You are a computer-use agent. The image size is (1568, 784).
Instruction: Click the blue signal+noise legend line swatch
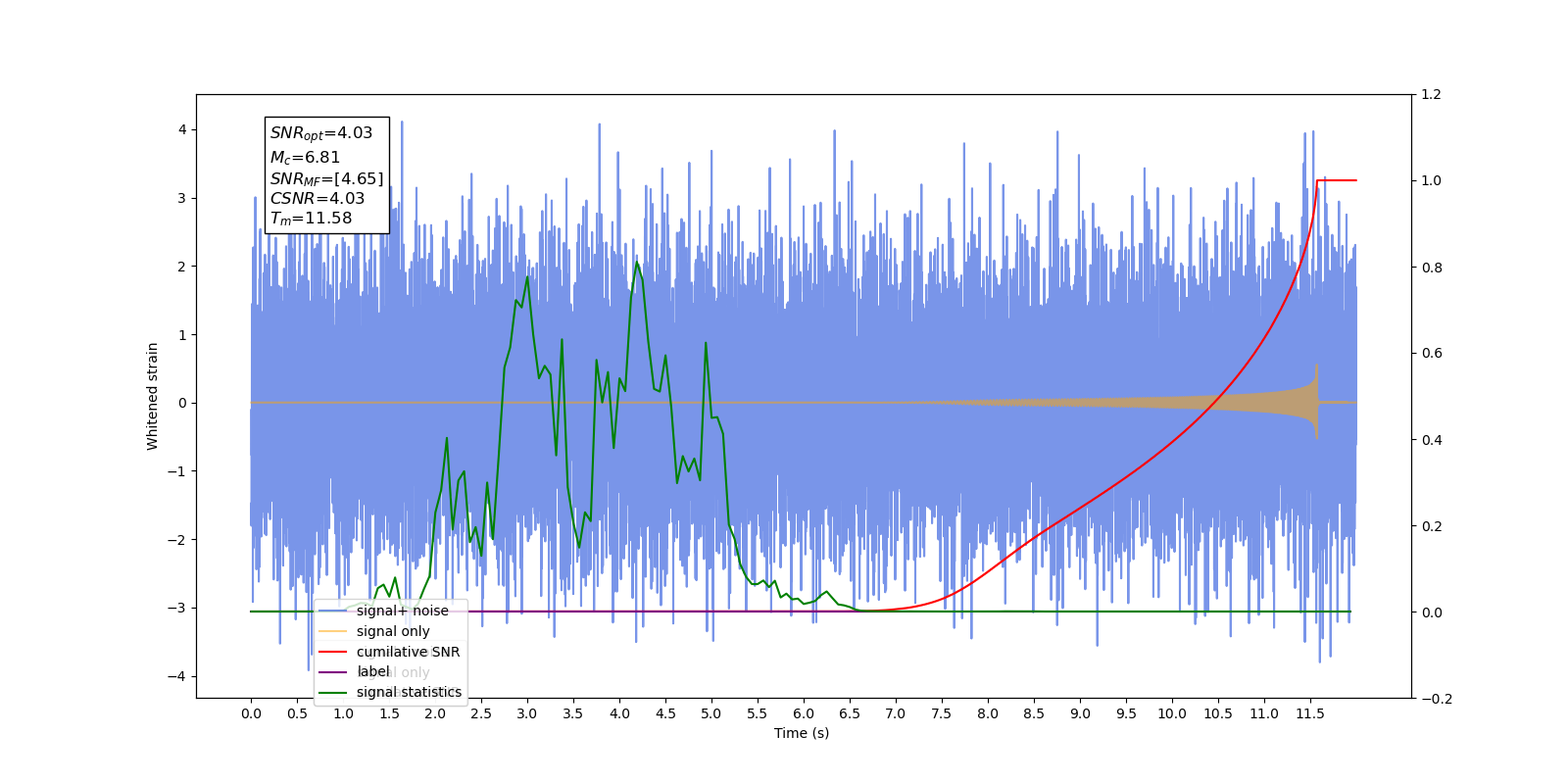pyautogui.click(x=333, y=611)
